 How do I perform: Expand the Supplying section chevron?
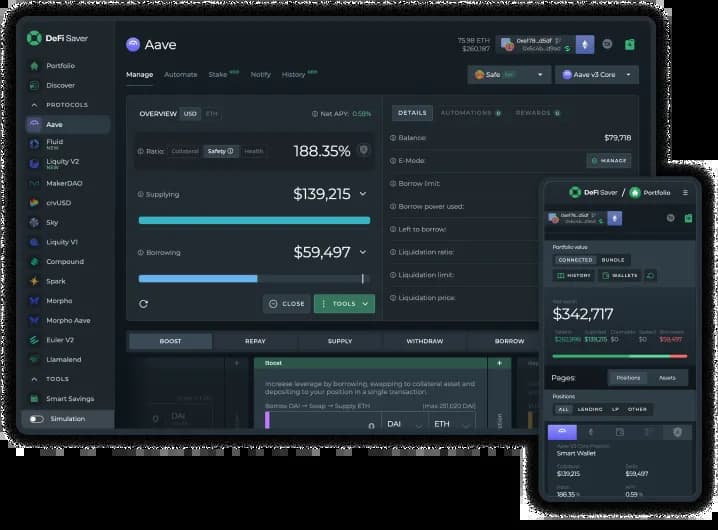(x=362, y=194)
